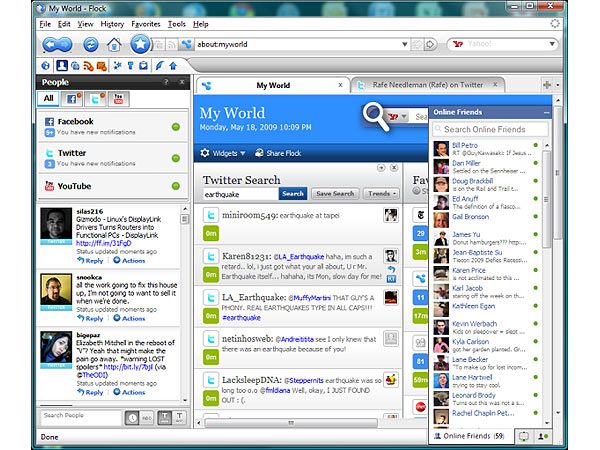Open the History menu

112,24
